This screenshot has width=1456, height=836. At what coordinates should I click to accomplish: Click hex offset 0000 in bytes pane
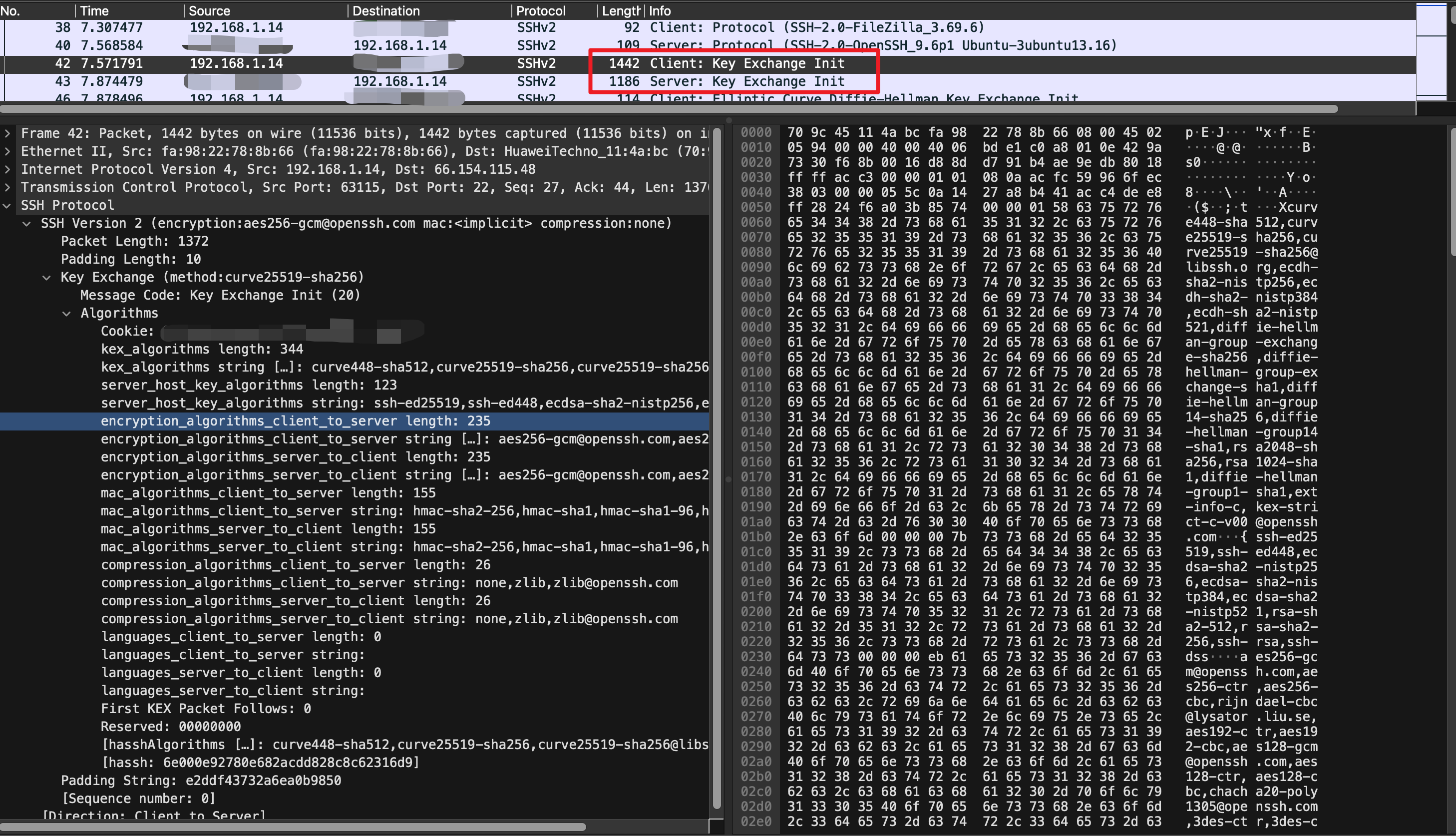pyautogui.click(x=756, y=133)
